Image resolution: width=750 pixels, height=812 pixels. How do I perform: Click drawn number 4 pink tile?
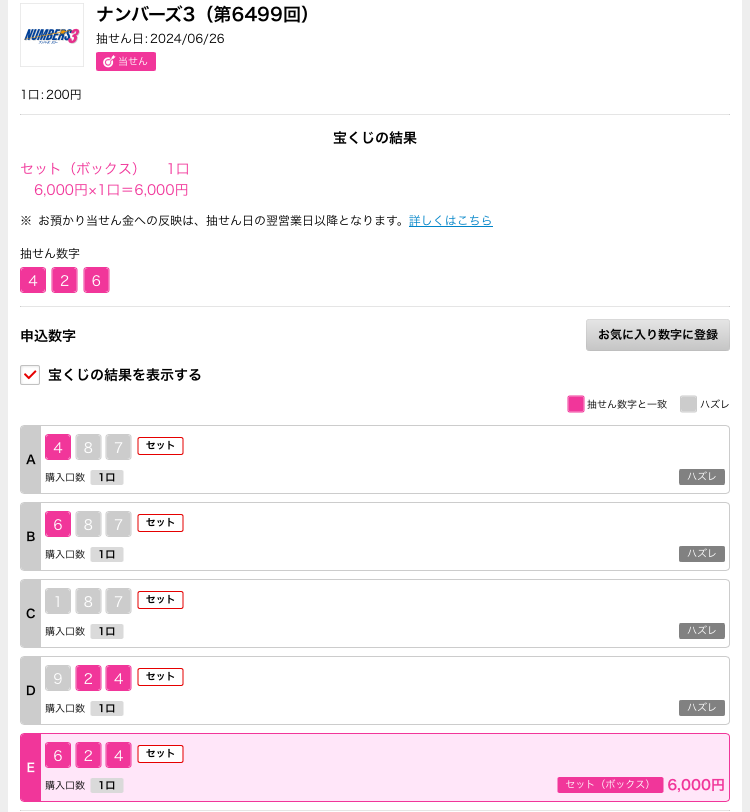tap(33, 280)
